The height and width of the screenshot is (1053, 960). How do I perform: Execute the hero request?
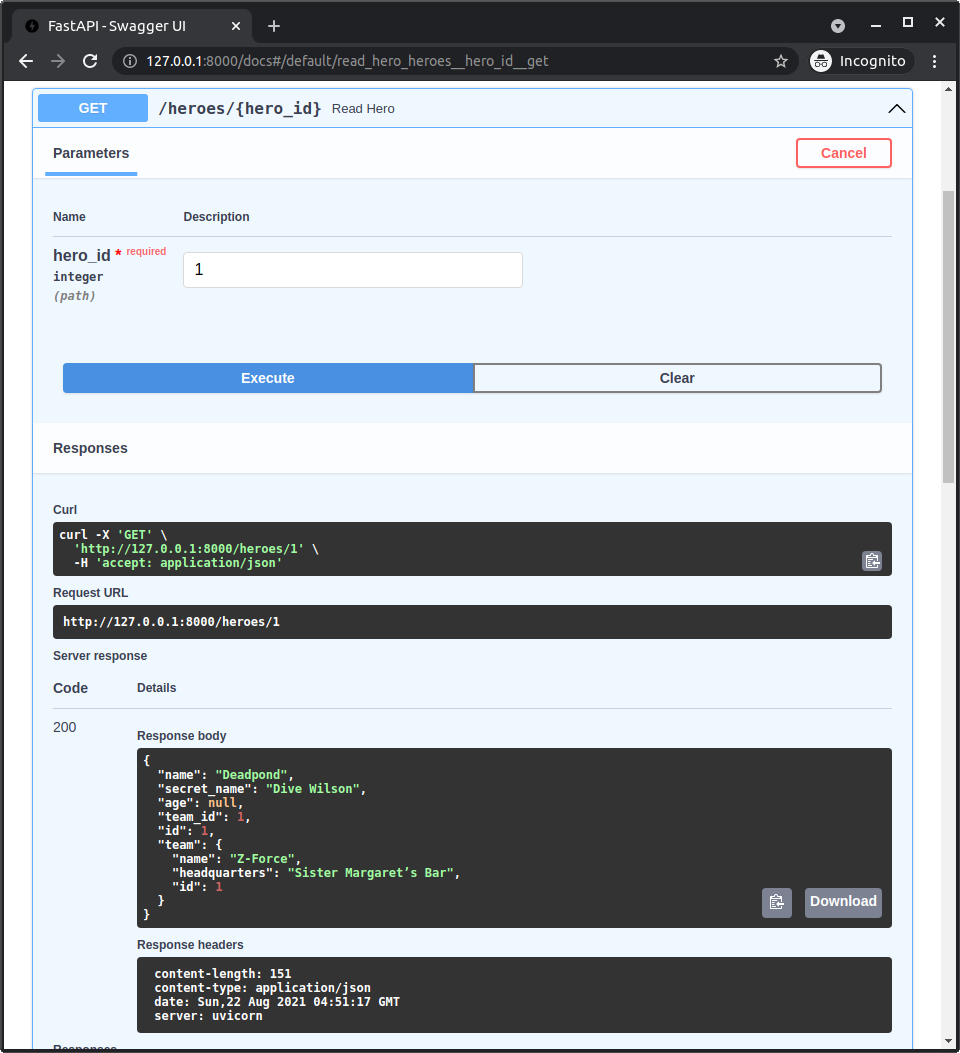(x=267, y=378)
